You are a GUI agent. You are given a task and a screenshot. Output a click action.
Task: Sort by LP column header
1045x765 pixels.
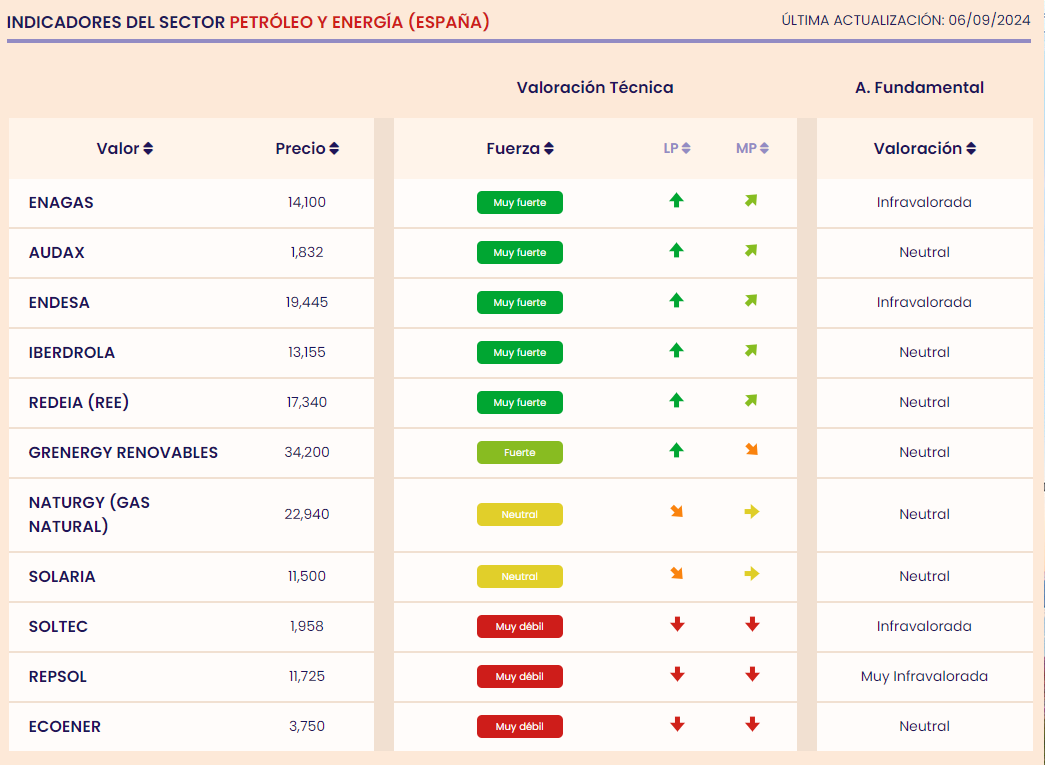676,149
